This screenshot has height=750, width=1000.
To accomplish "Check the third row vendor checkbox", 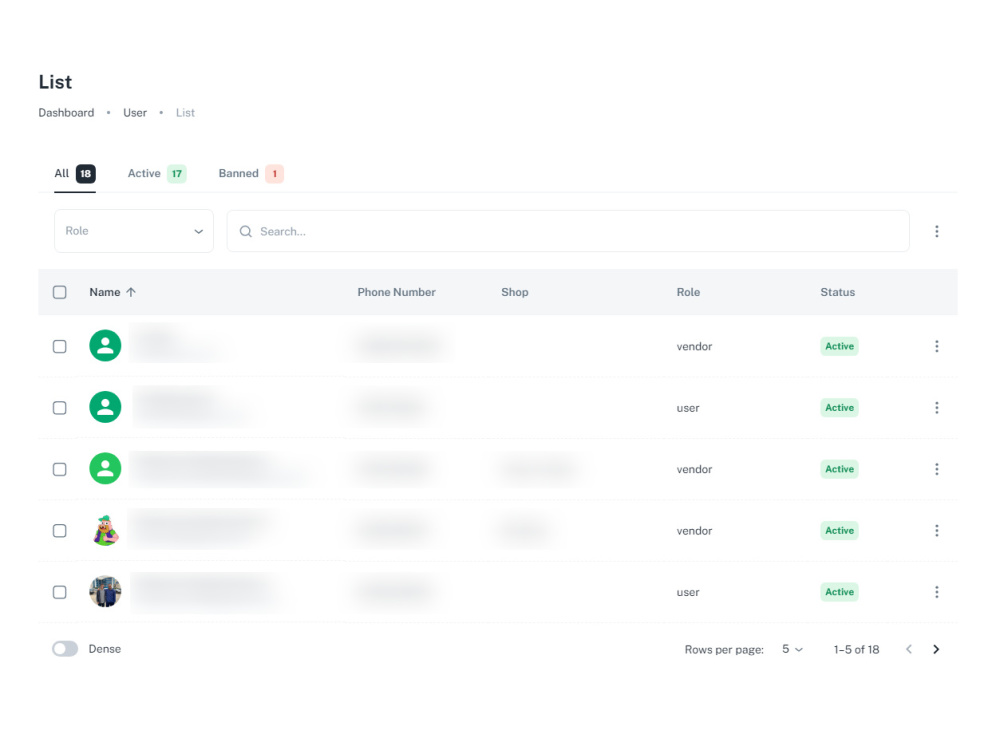I will (59, 469).
